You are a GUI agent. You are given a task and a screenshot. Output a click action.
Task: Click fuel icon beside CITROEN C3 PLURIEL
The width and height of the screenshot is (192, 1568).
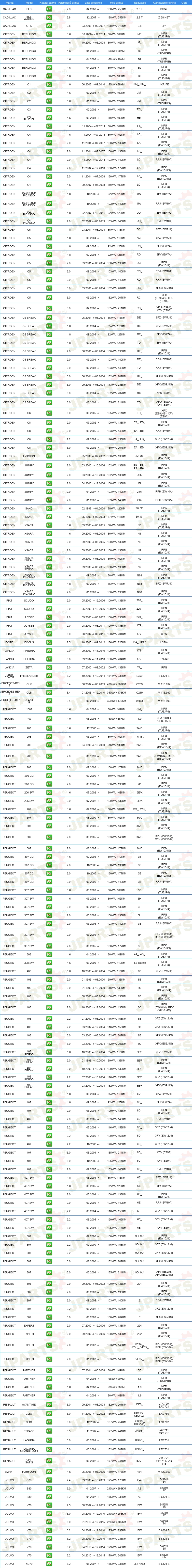click(x=49, y=118)
